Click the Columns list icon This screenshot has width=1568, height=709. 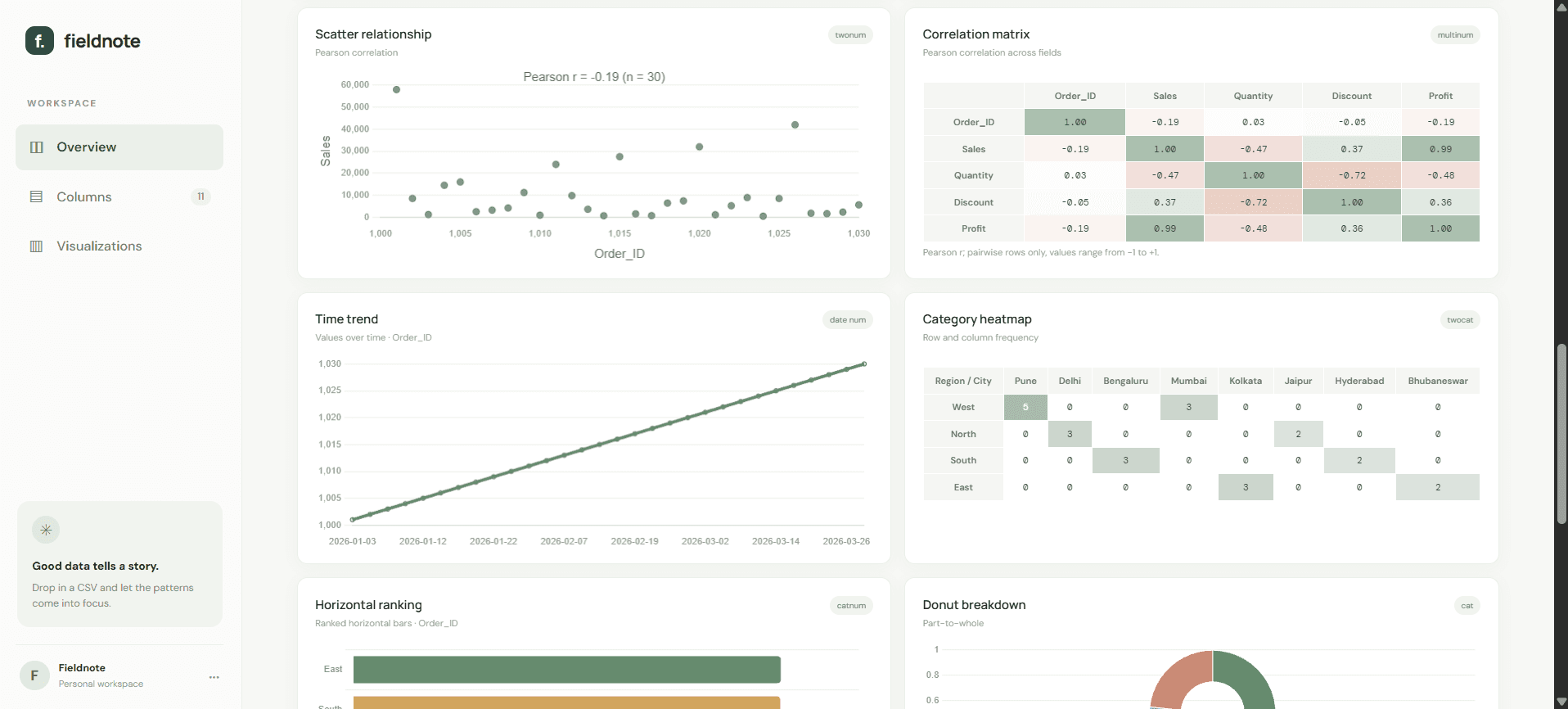coord(36,196)
